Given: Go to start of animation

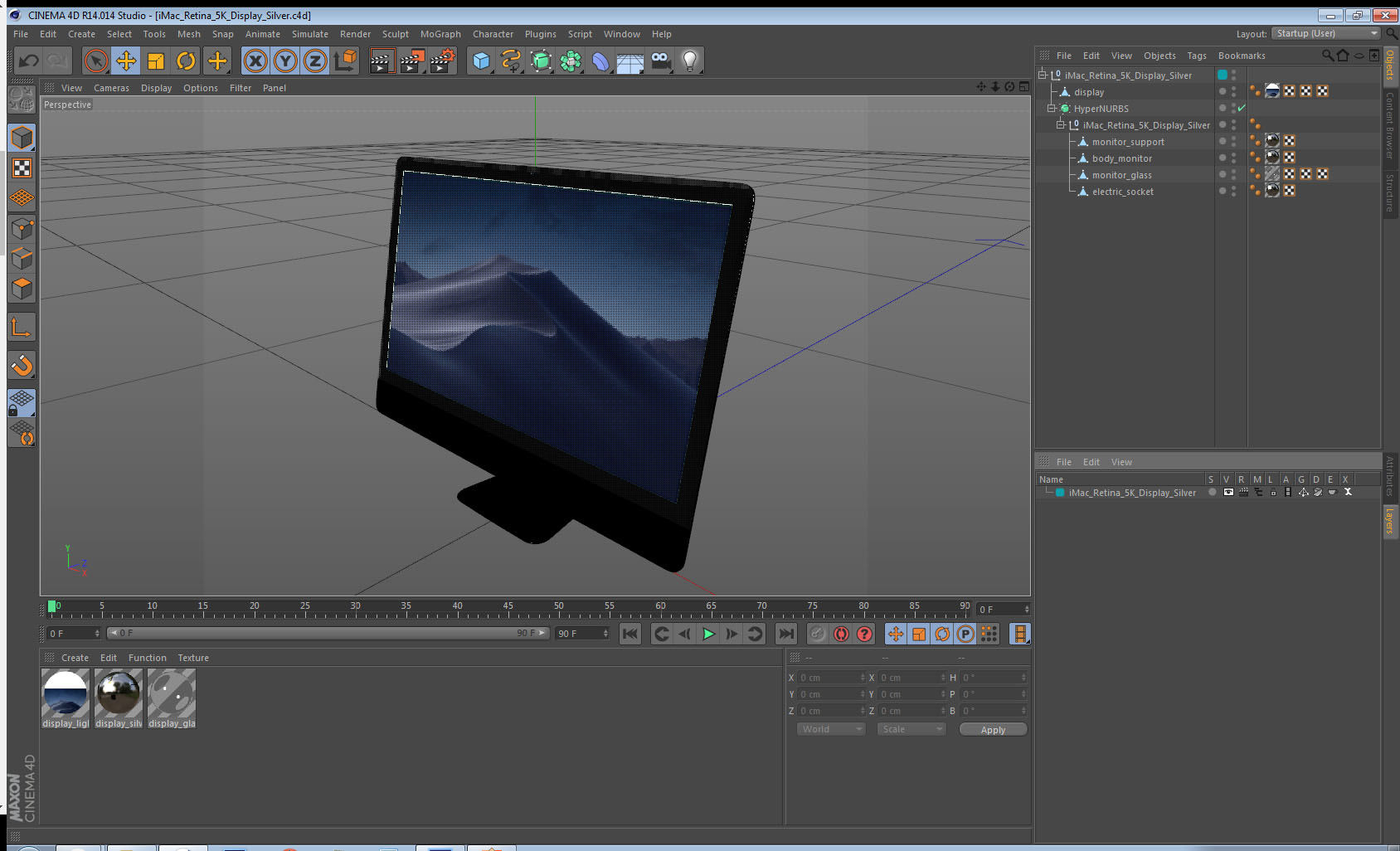Looking at the screenshot, I should (x=630, y=634).
